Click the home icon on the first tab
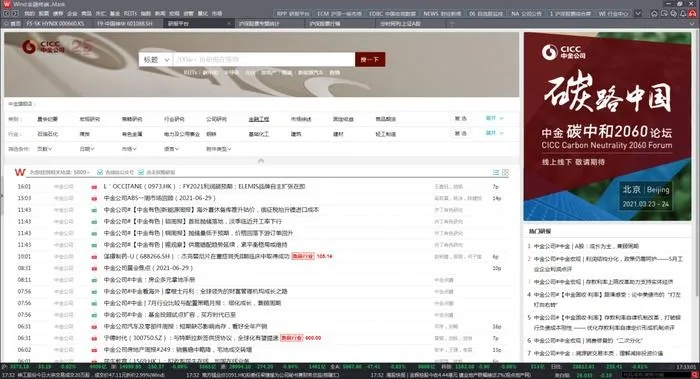This screenshot has height=379, width=700. (x=6, y=23)
